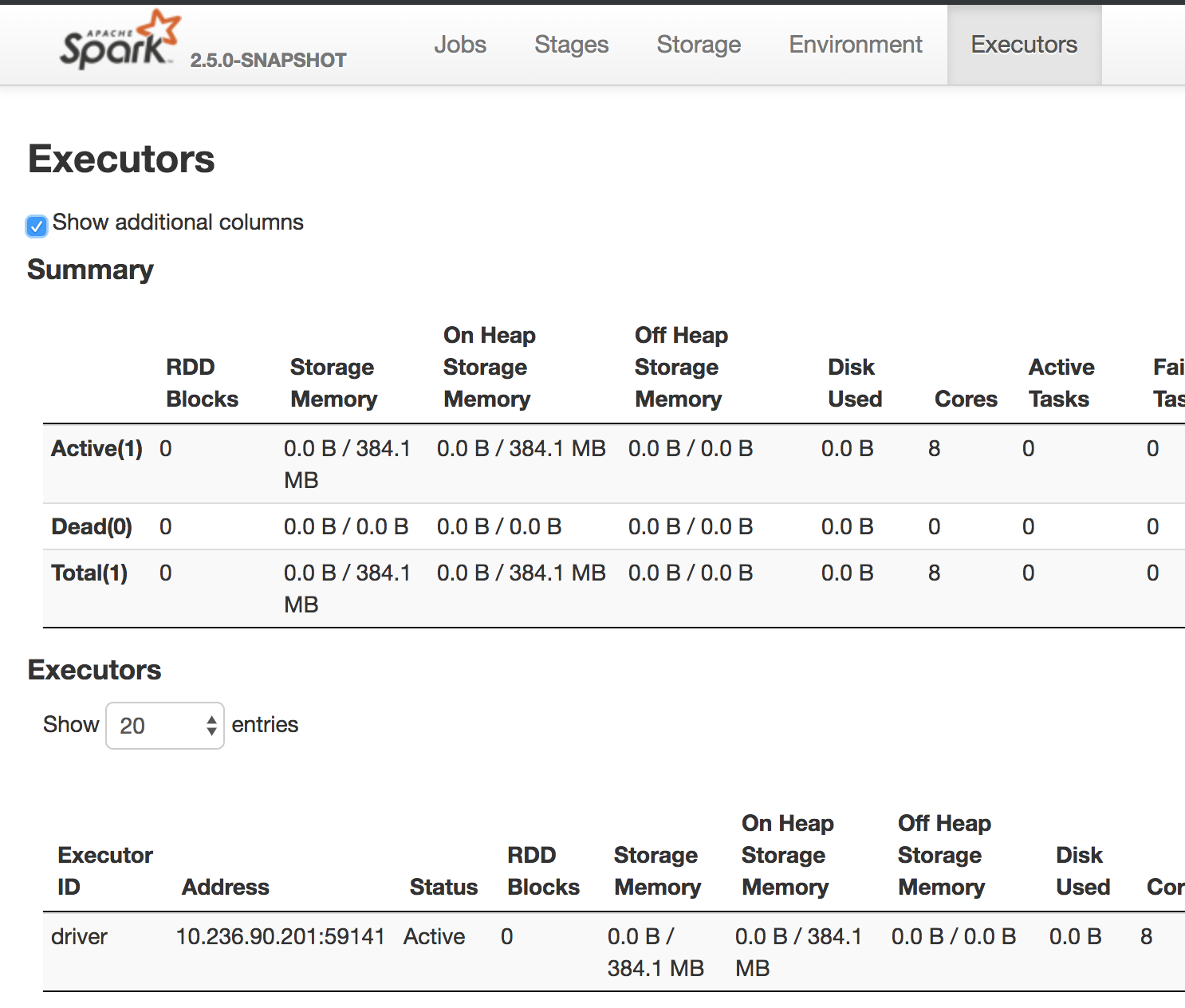
Task: Click Off Heap Storage Memory value in Total(1) row
Action: pyautogui.click(x=691, y=573)
